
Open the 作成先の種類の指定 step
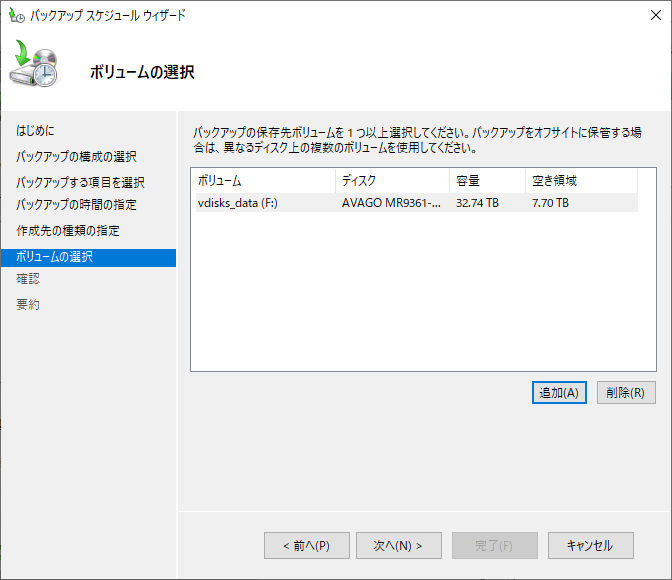pos(68,231)
